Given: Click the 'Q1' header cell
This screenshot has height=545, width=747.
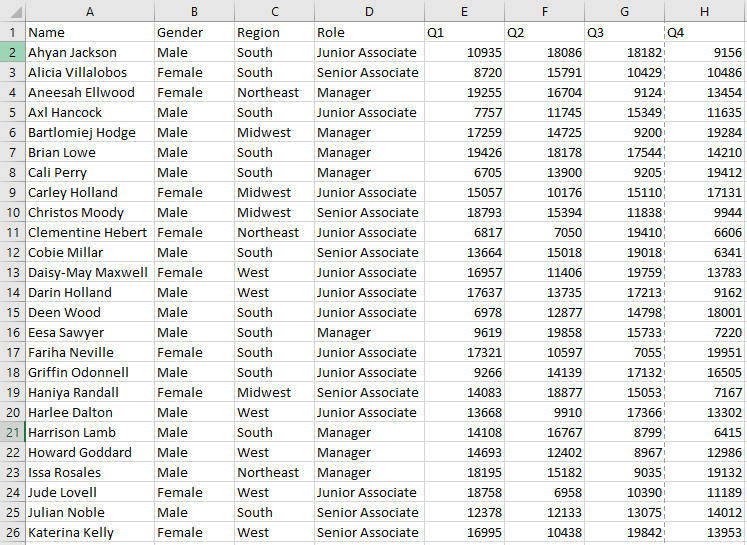Looking at the screenshot, I should point(464,32).
